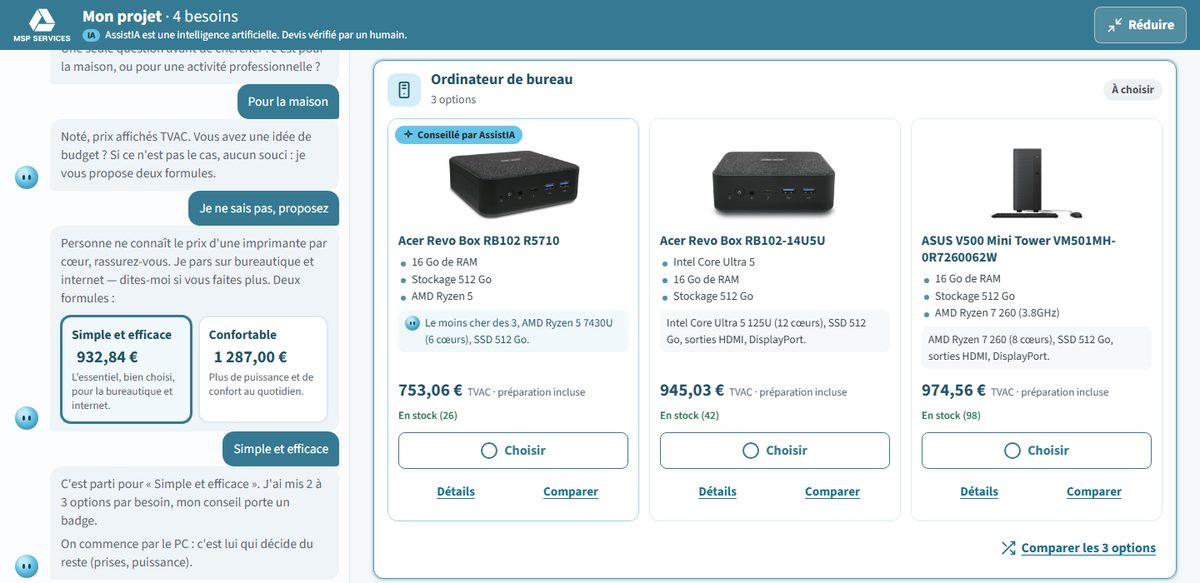Click the AssistIA avatar beside the last message

pos(27,566)
